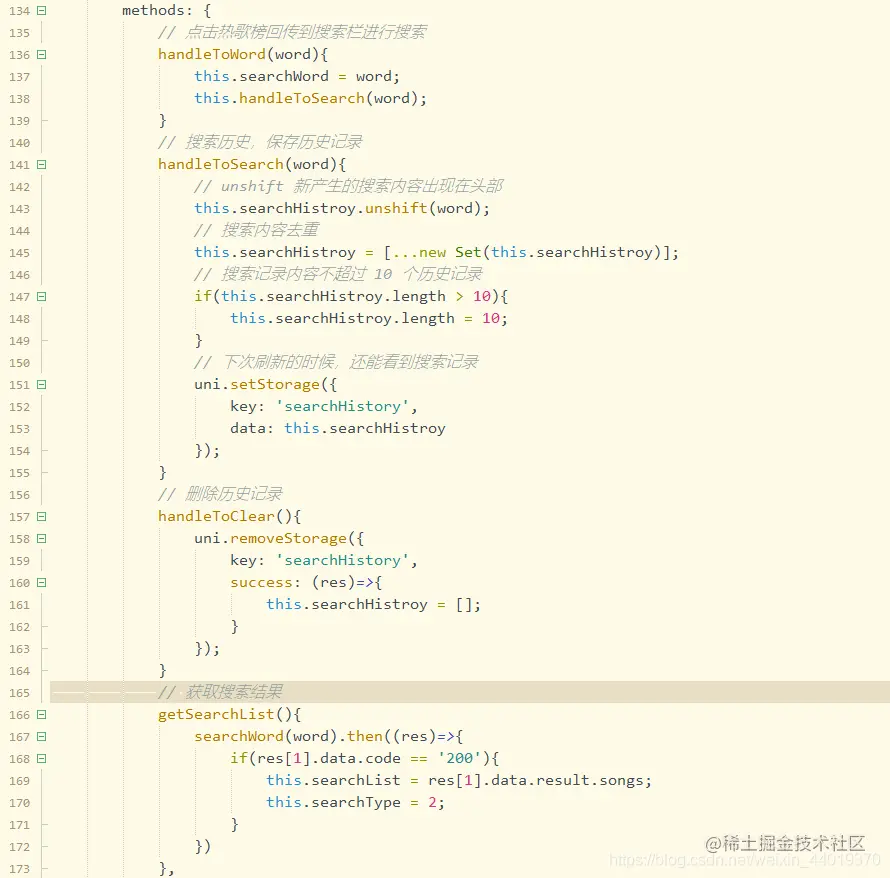Viewport: 890px width, 878px height.
Task: Click 'unshift' method call on line 143
Action: [396, 208]
